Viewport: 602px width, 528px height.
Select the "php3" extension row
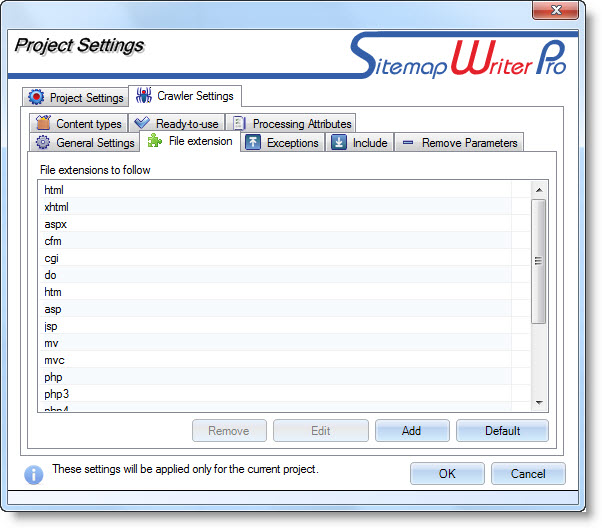tap(284, 394)
